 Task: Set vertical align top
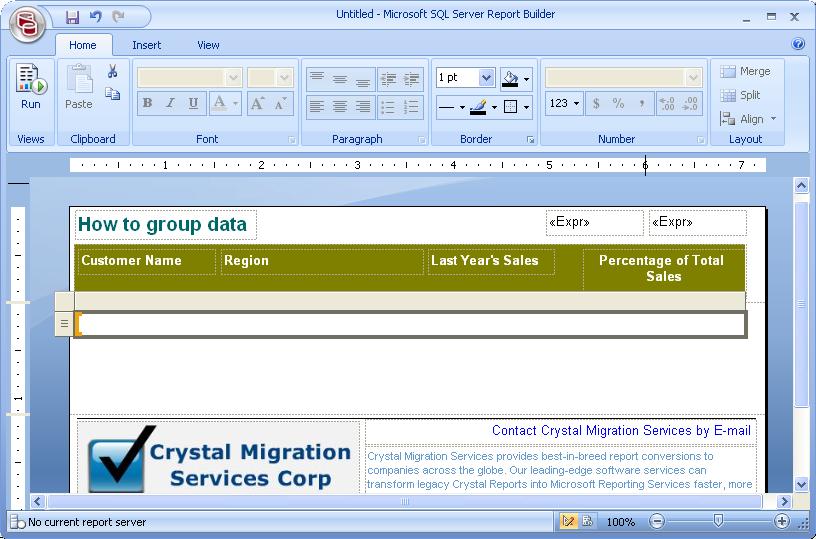pos(317,79)
